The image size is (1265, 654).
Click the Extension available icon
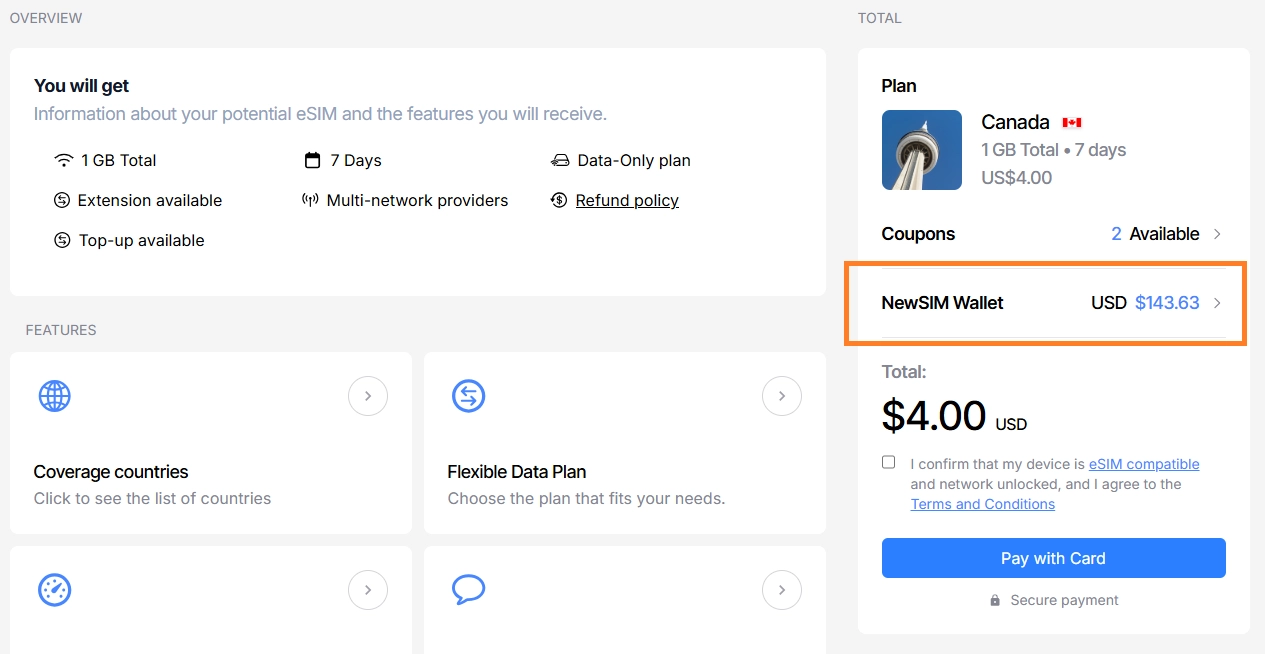coord(62,200)
